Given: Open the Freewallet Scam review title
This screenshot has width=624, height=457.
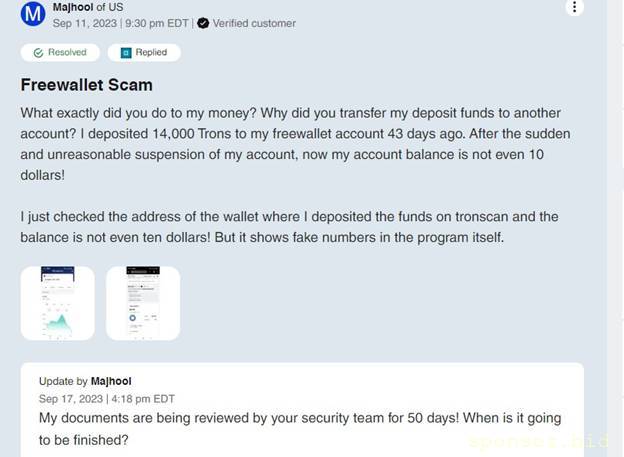Looking at the screenshot, I should point(86,85).
